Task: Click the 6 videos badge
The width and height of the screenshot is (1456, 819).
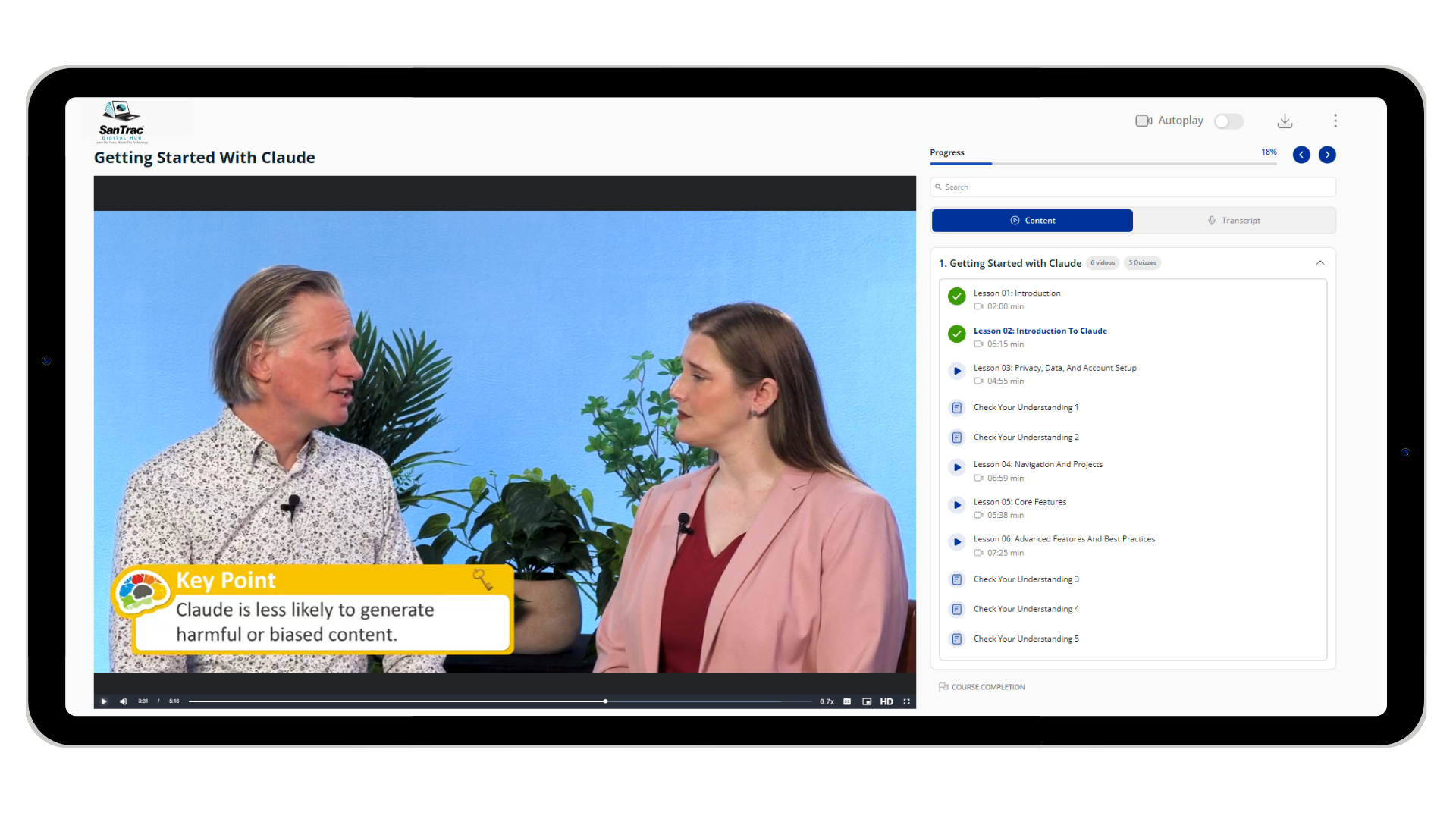Action: coord(1103,263)
